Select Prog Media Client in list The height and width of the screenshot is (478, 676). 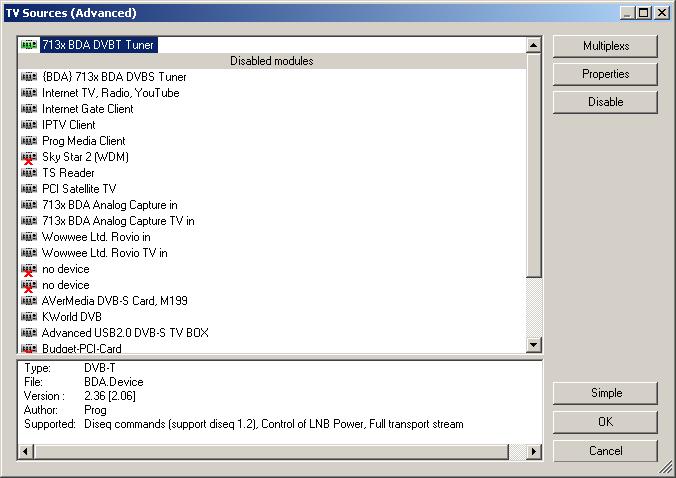[83, 141]
